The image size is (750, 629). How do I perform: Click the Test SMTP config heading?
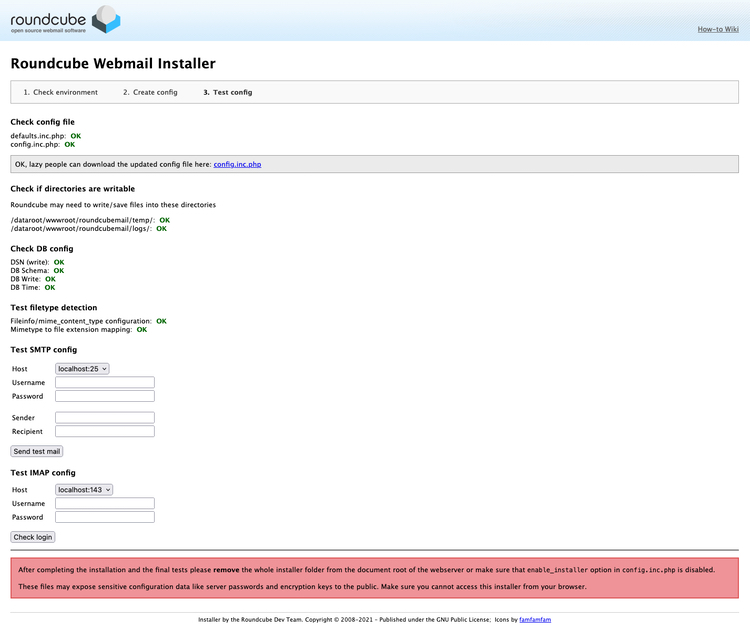(44, 350)
